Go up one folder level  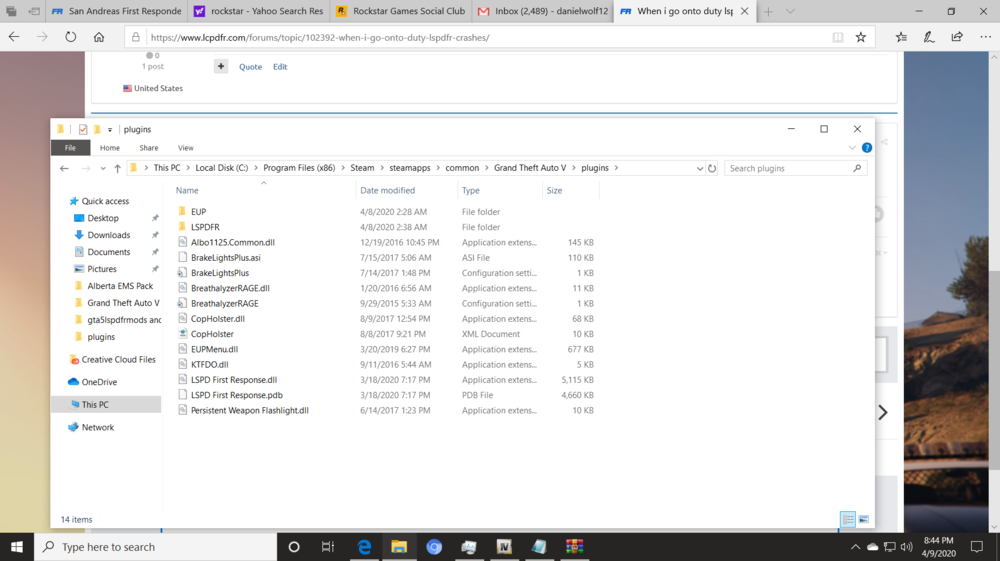[117, 168]
